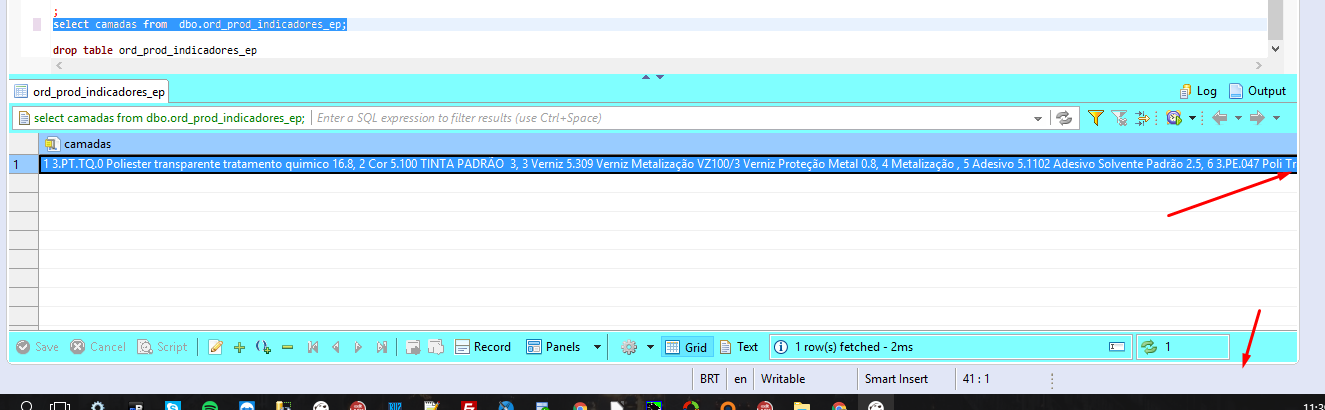Navigate back with the left arrow

(1219, 118)
